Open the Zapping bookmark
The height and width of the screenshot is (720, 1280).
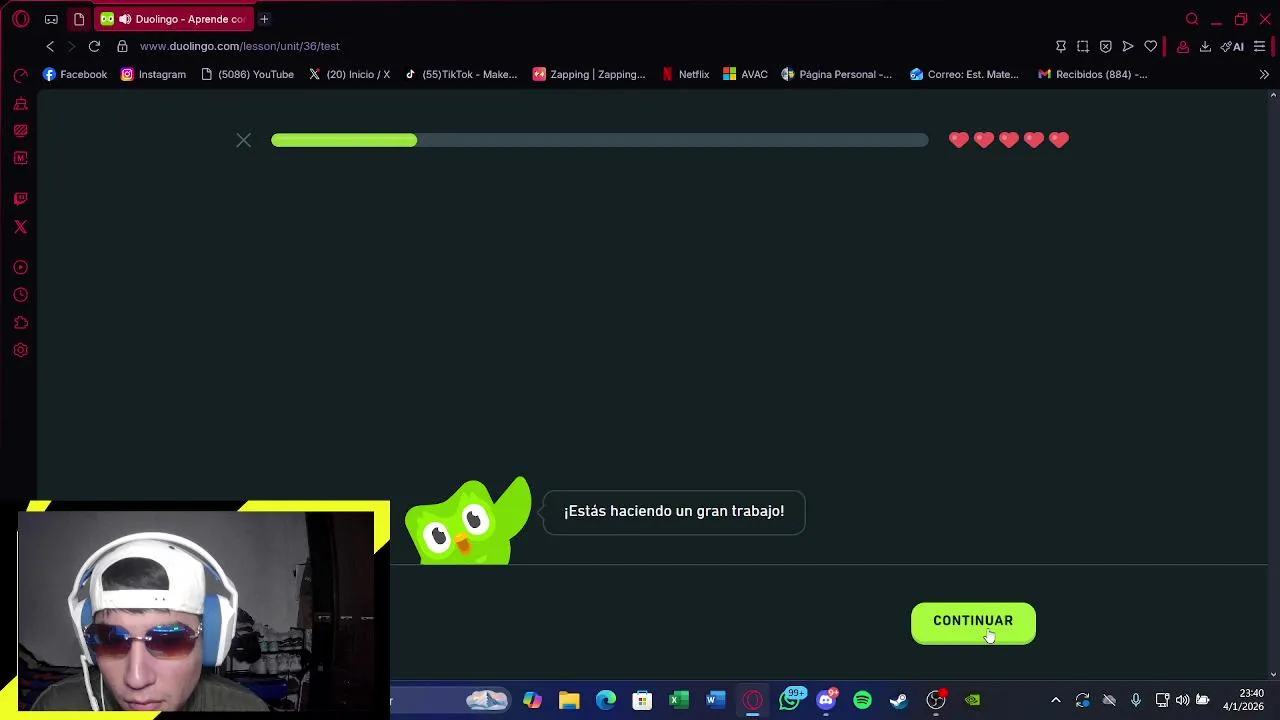coord(589,74)
